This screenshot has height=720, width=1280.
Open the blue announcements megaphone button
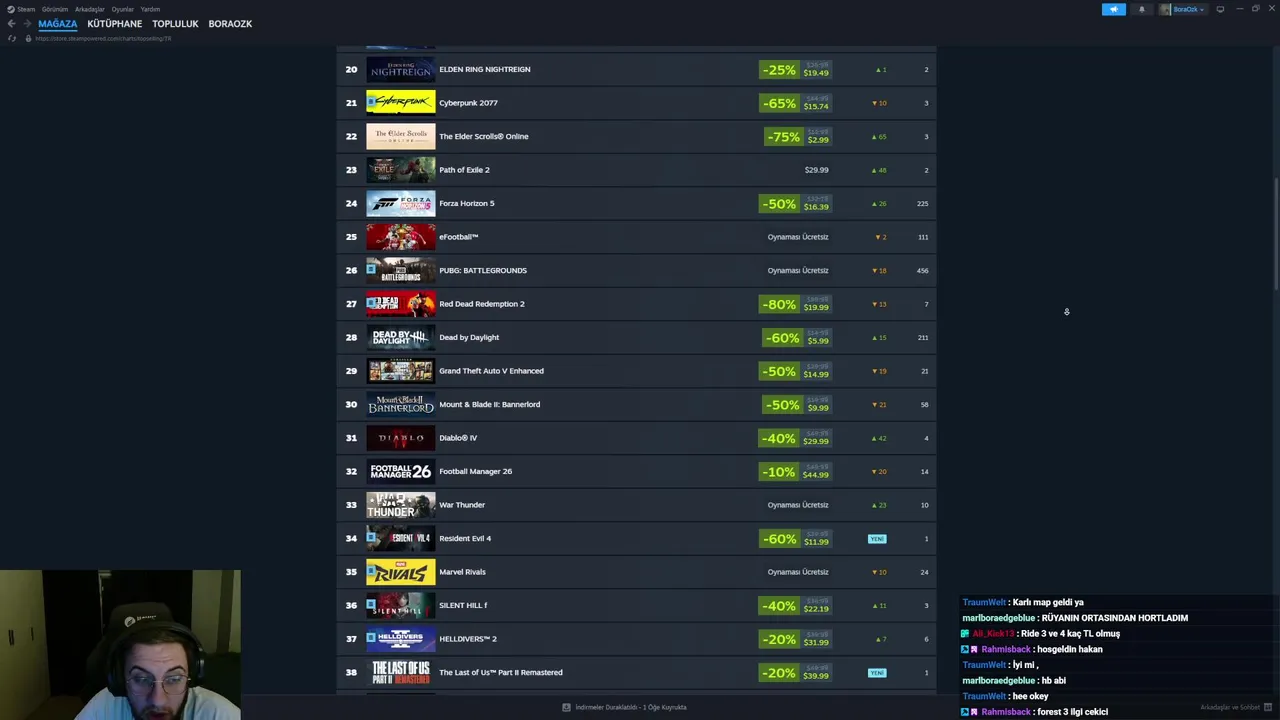point(1113,9)
